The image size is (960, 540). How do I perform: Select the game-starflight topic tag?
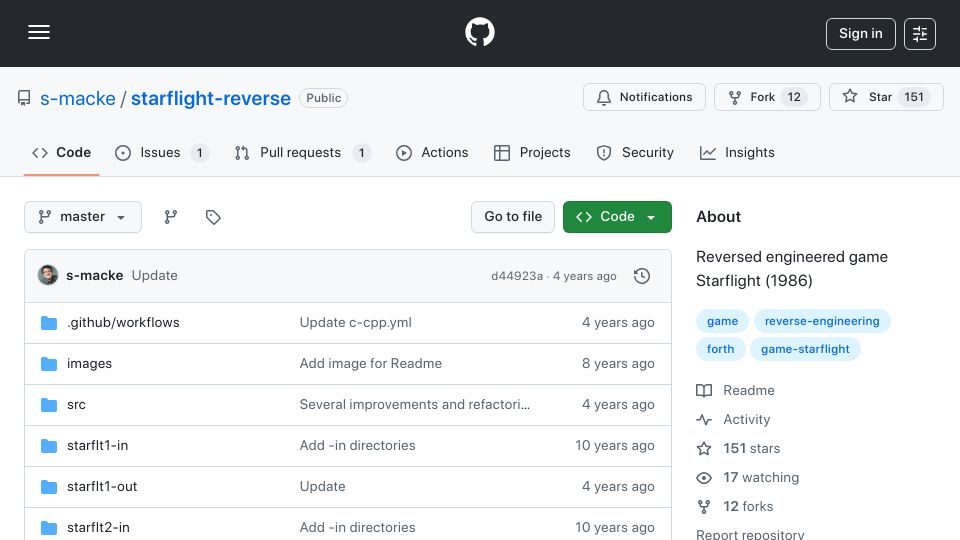[x=805, y=349]
